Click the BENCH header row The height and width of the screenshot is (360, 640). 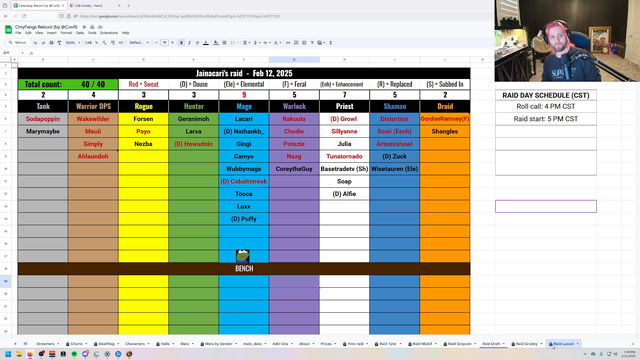tap(244, 269)
